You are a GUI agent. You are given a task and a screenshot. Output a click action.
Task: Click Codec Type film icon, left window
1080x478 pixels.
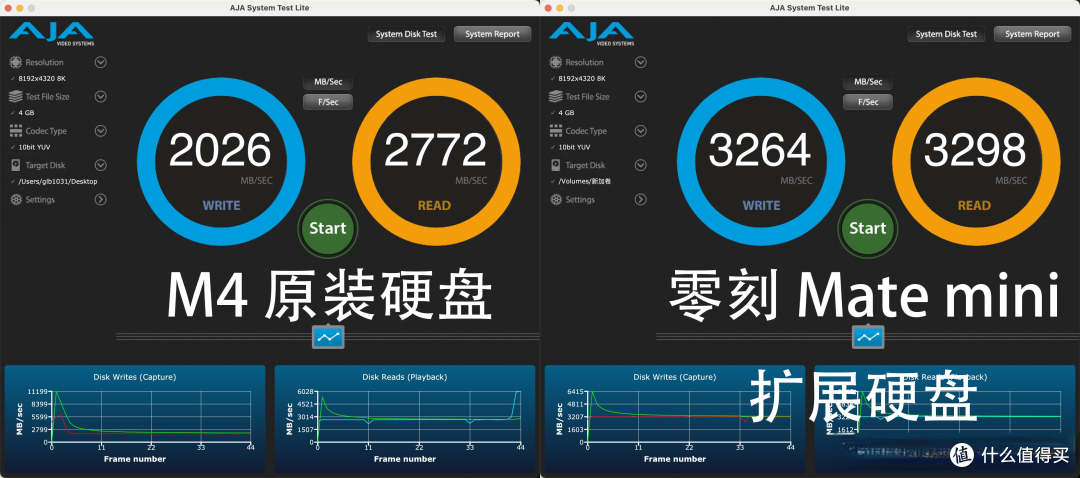[x=15, y=131]
